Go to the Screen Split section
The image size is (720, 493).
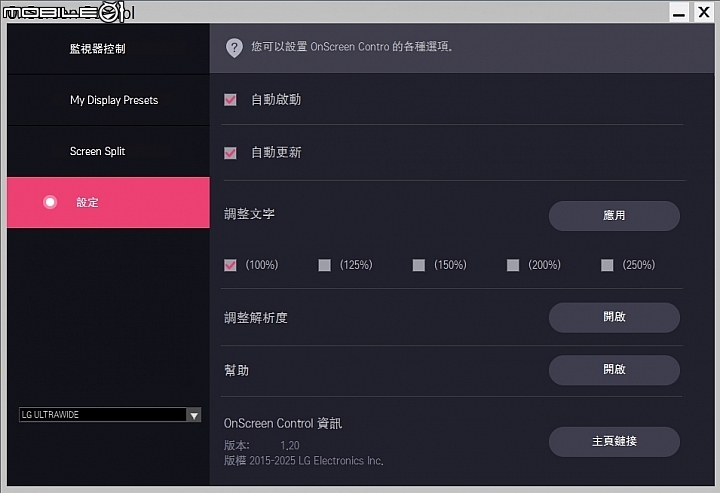(x=108, y=151)
